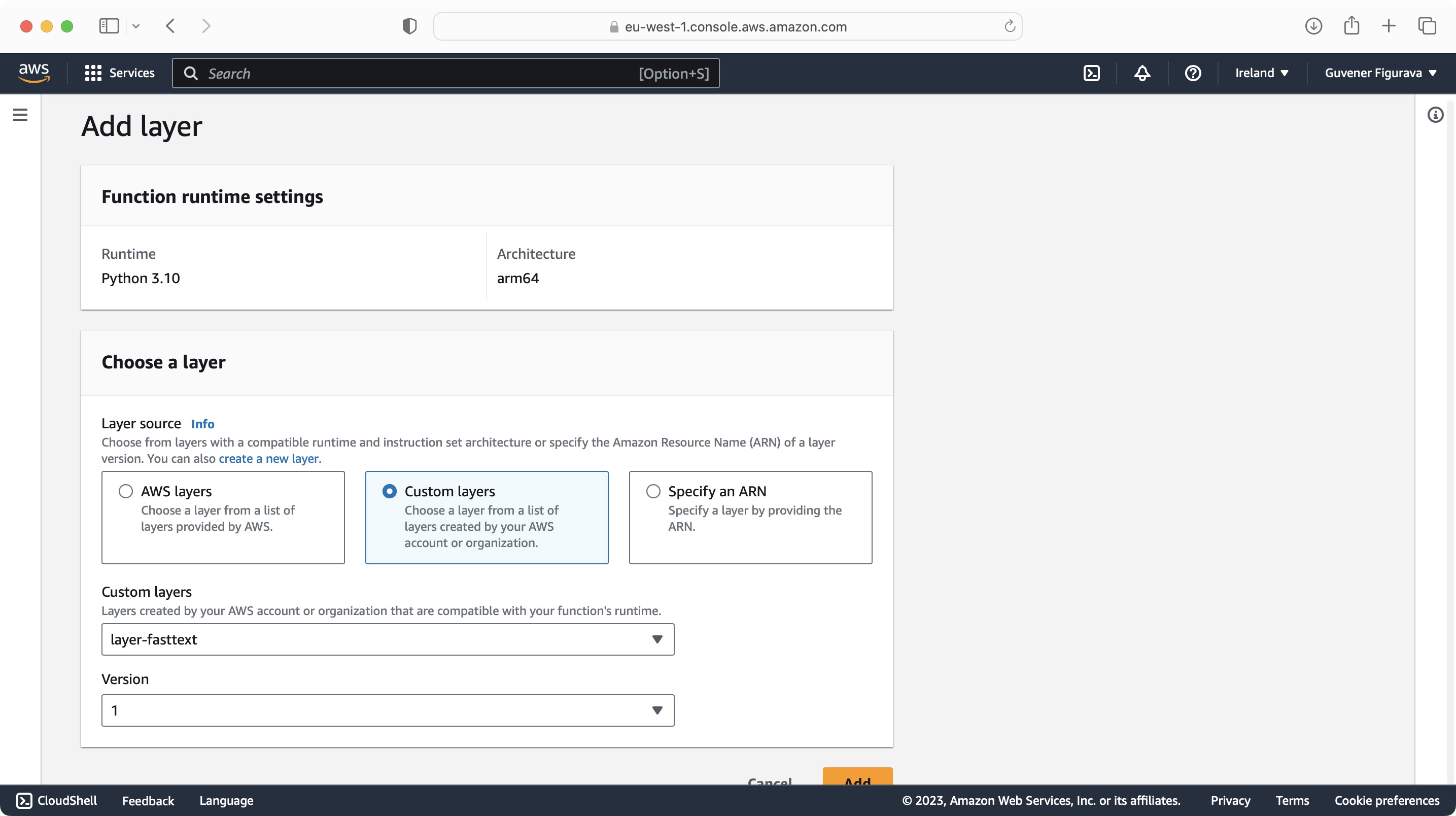Click the create a new layer link
Viewport: 1456px width, 816px height.
(x=268, y=459)
